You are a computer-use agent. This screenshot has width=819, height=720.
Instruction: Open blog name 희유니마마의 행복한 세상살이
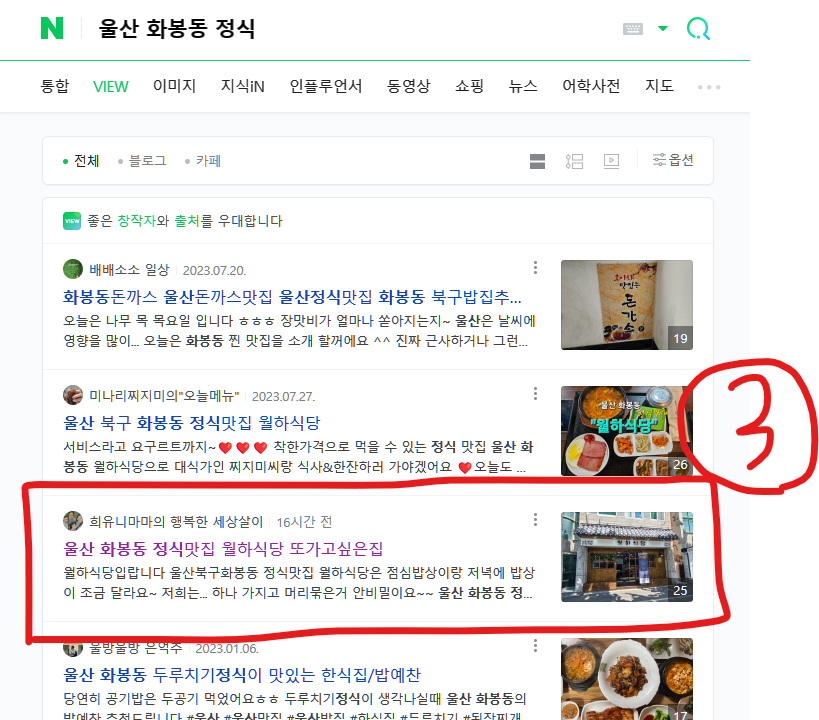pos(176,522)
